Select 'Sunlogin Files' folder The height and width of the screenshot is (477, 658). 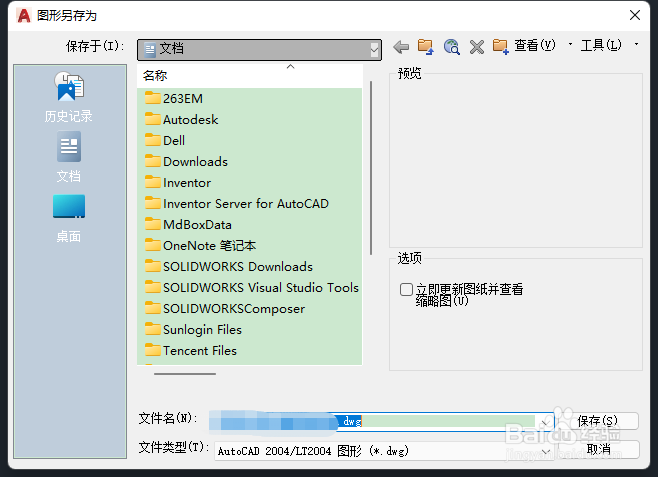click(193, 329)
